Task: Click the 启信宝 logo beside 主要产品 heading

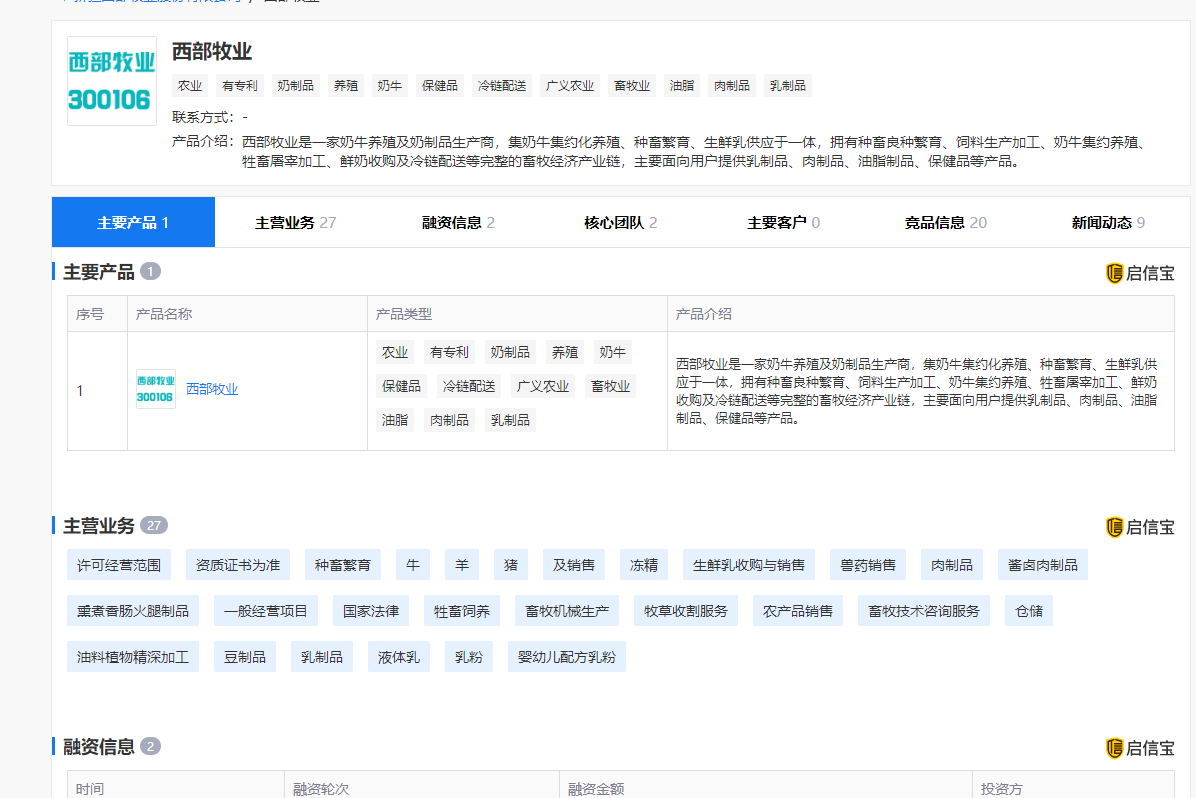Action: click(x=1140, y=273)
